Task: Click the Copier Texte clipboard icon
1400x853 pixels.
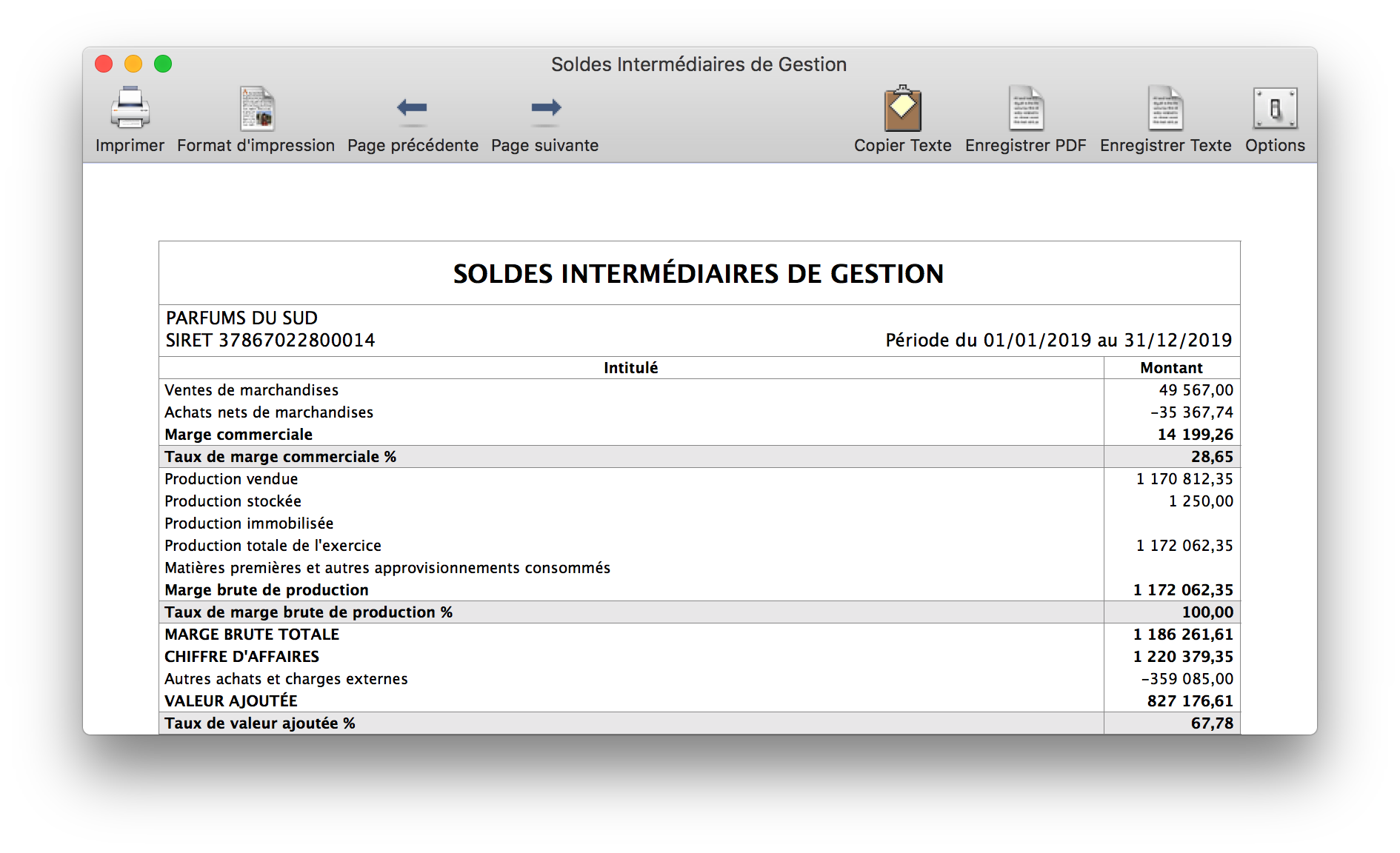Action: (x=903, y=108)
